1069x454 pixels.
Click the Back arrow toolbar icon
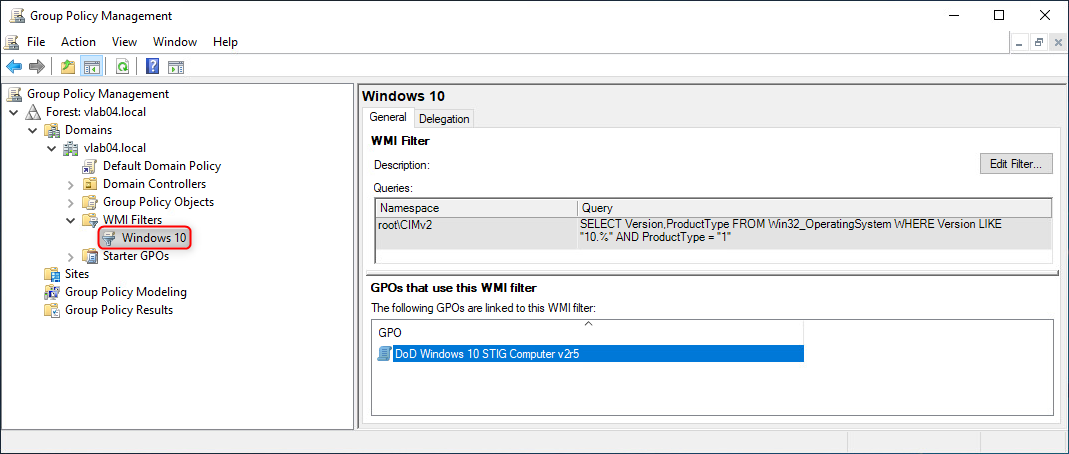[x=14, y=67]
